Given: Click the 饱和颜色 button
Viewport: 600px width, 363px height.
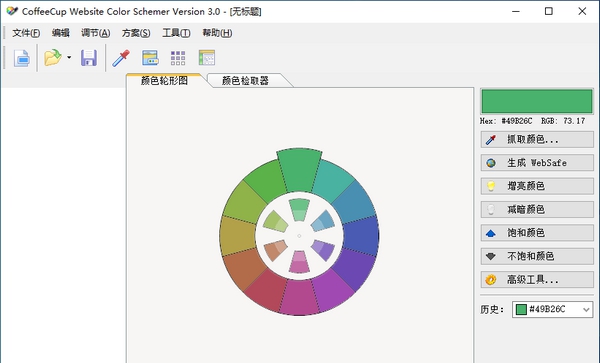Looking at the screenshot, I should click(x=537, y=233).
